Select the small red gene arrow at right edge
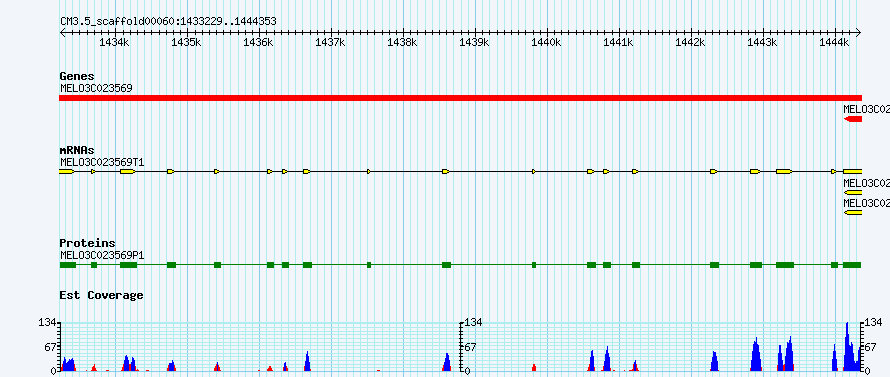 click(x=853, y=119)
